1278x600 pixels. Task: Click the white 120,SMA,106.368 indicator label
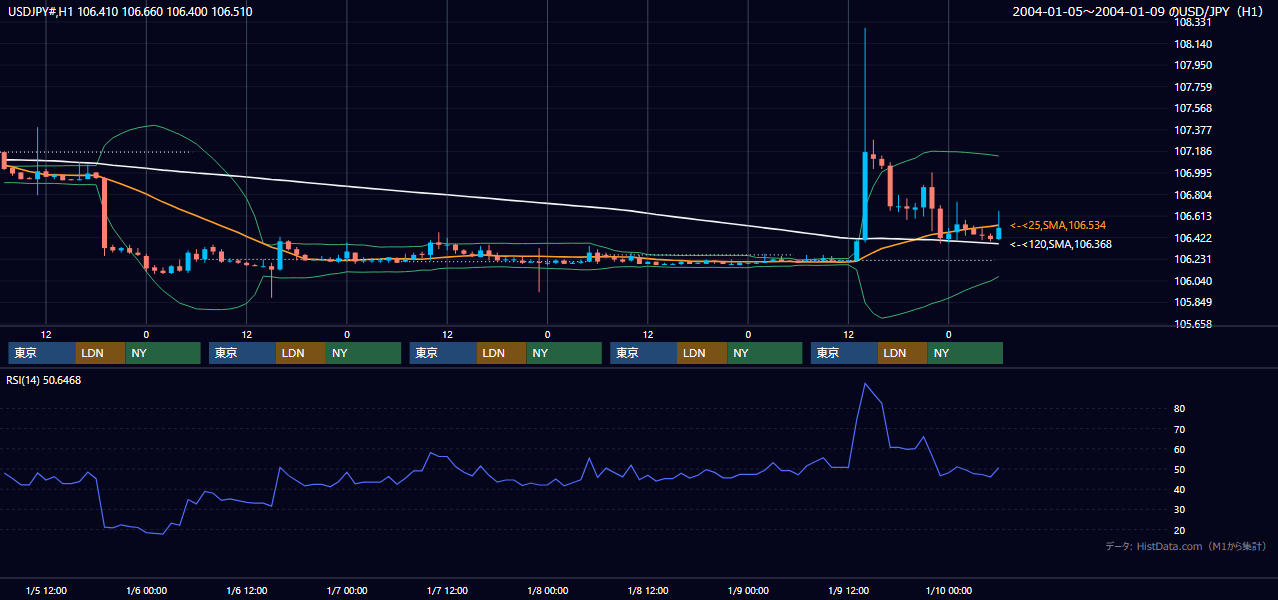[1061, 244]
